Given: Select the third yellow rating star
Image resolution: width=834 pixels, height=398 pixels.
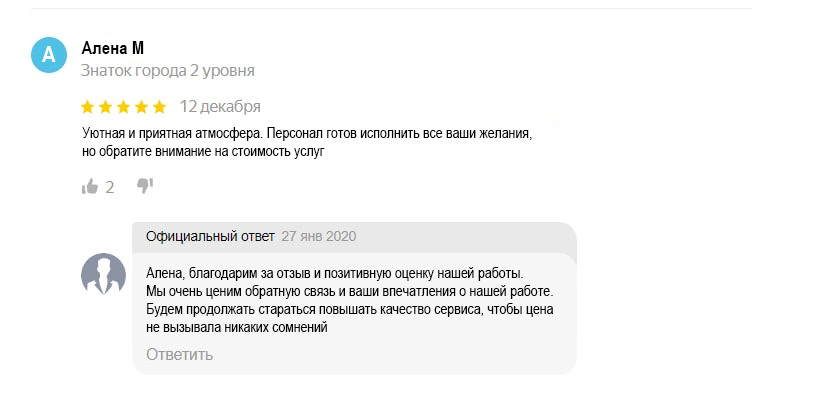Looking at the screenshot, I should tap(123, 107).
